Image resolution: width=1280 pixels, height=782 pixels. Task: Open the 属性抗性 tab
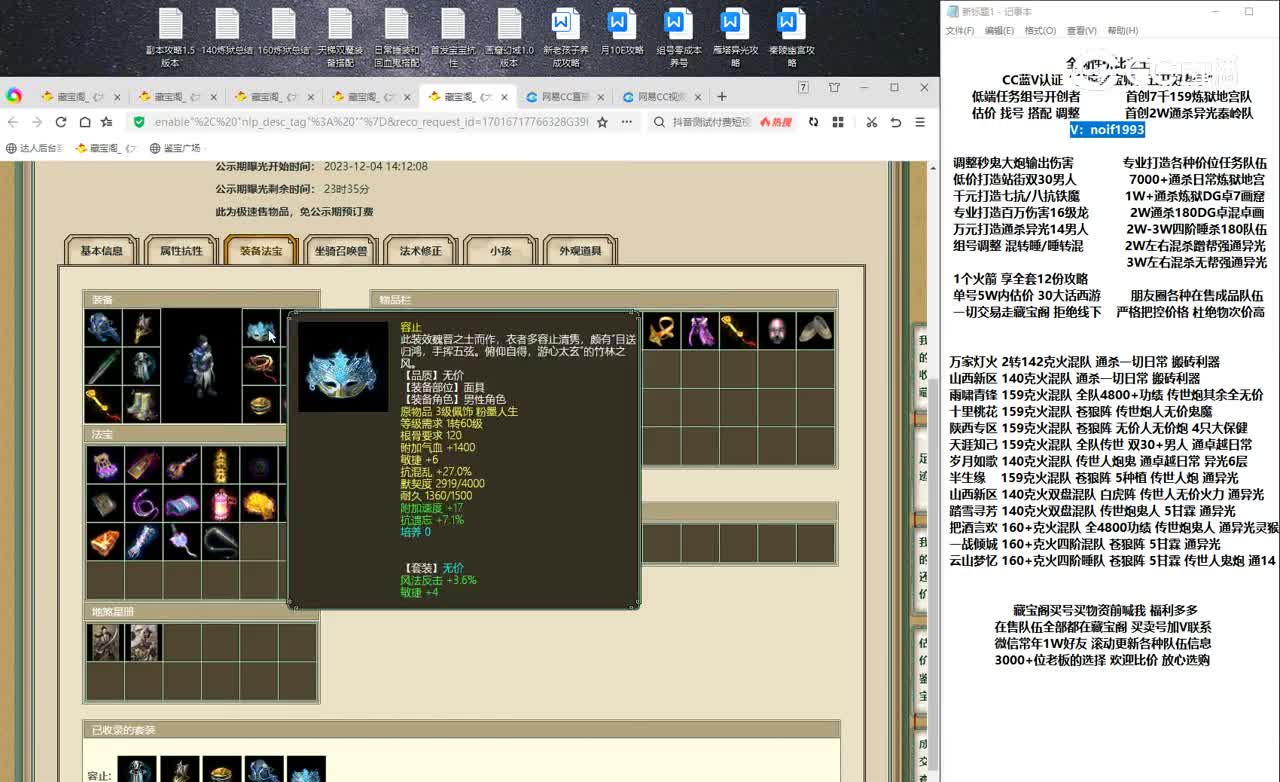pyautogui.click(x=181, y=251)
